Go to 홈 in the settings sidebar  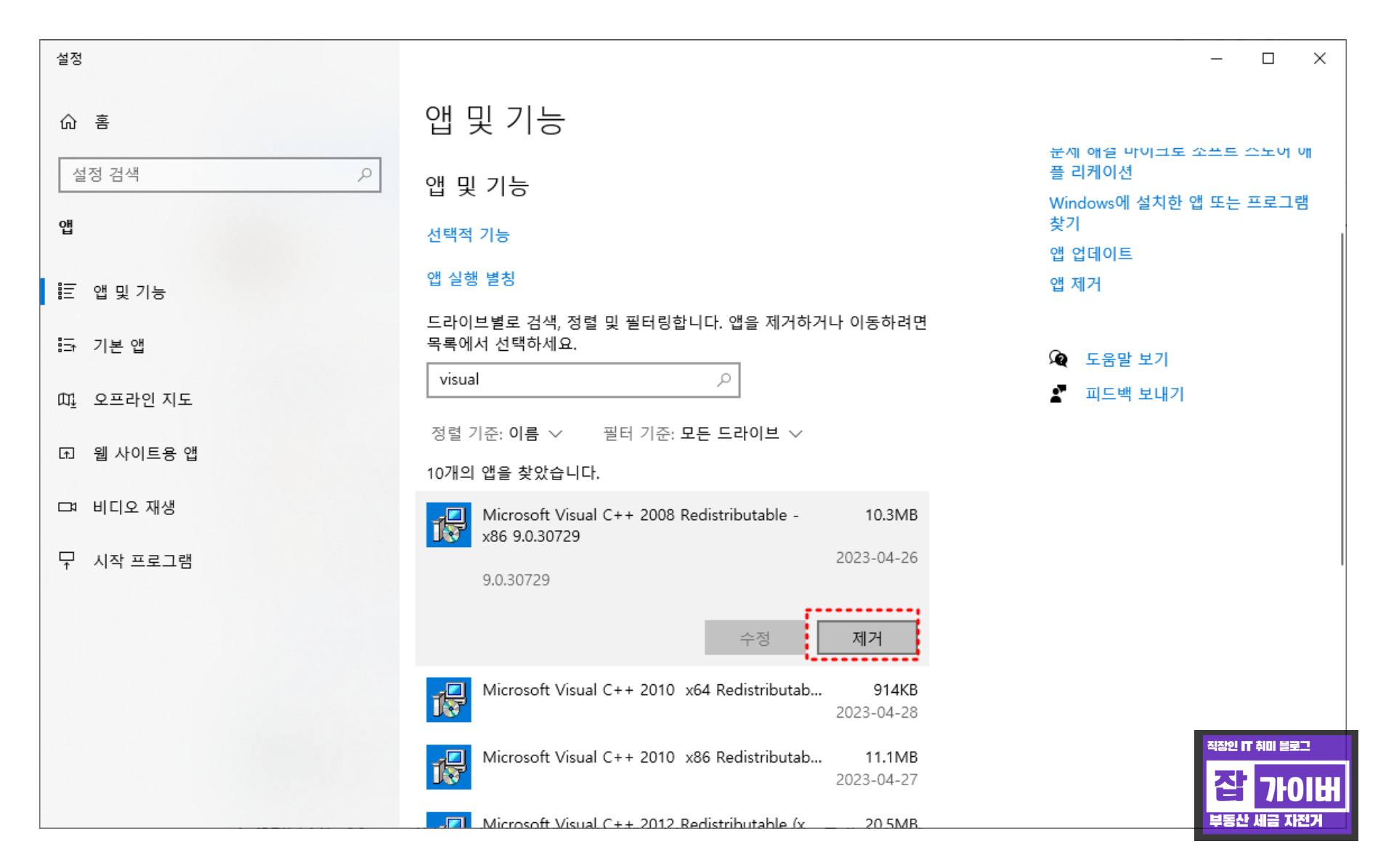(x=219, y=122)
